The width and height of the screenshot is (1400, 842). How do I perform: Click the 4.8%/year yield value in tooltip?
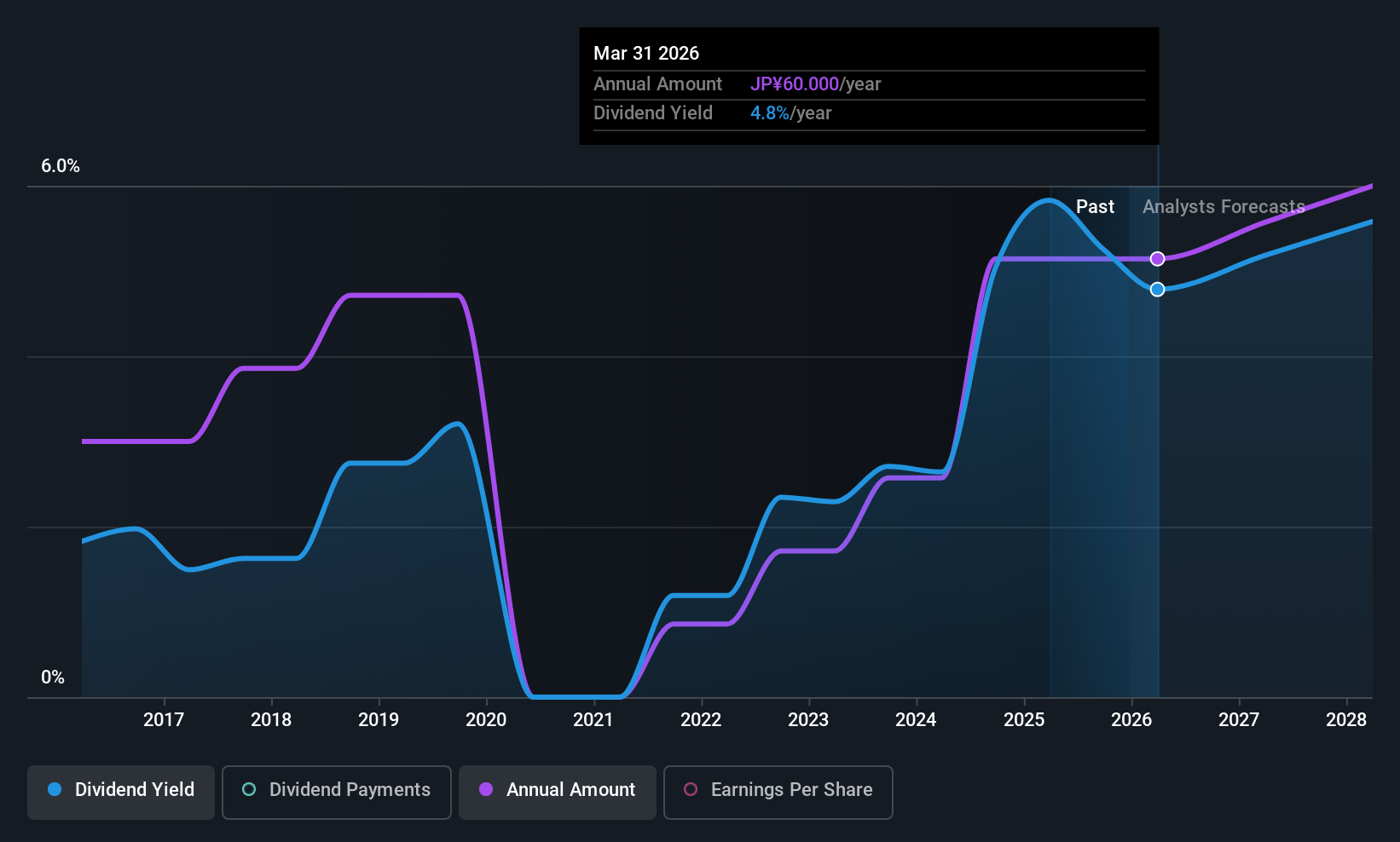coord(790,113)
